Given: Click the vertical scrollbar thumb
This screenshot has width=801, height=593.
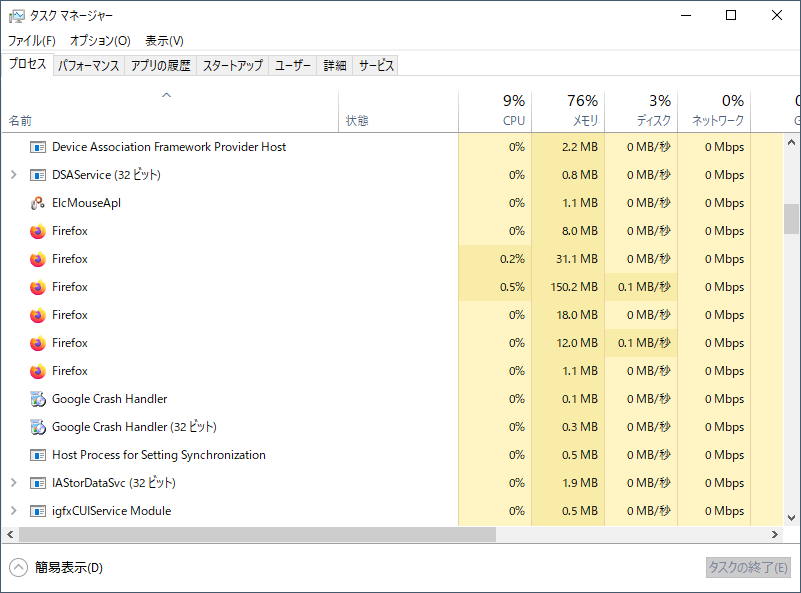Looking at the screenshot, I should coord(791,219).
